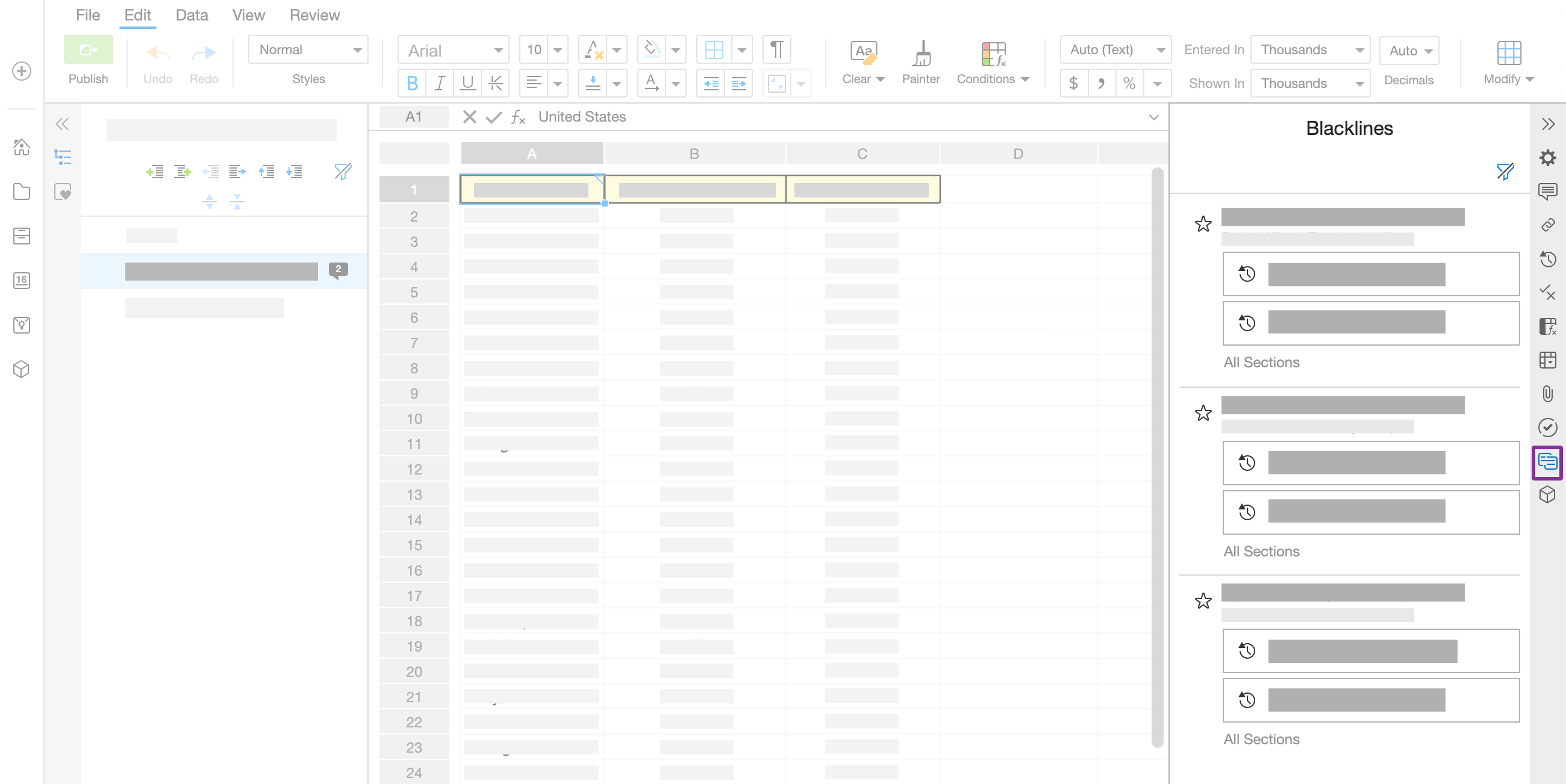Select the Format Painter tool

(920, 61)
